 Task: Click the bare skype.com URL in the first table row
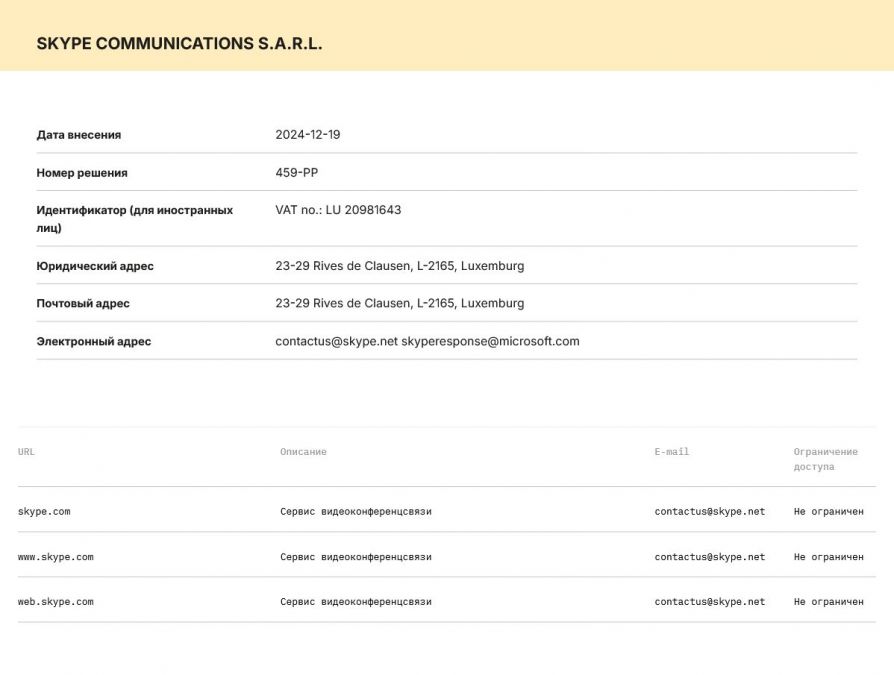[44, 511]
